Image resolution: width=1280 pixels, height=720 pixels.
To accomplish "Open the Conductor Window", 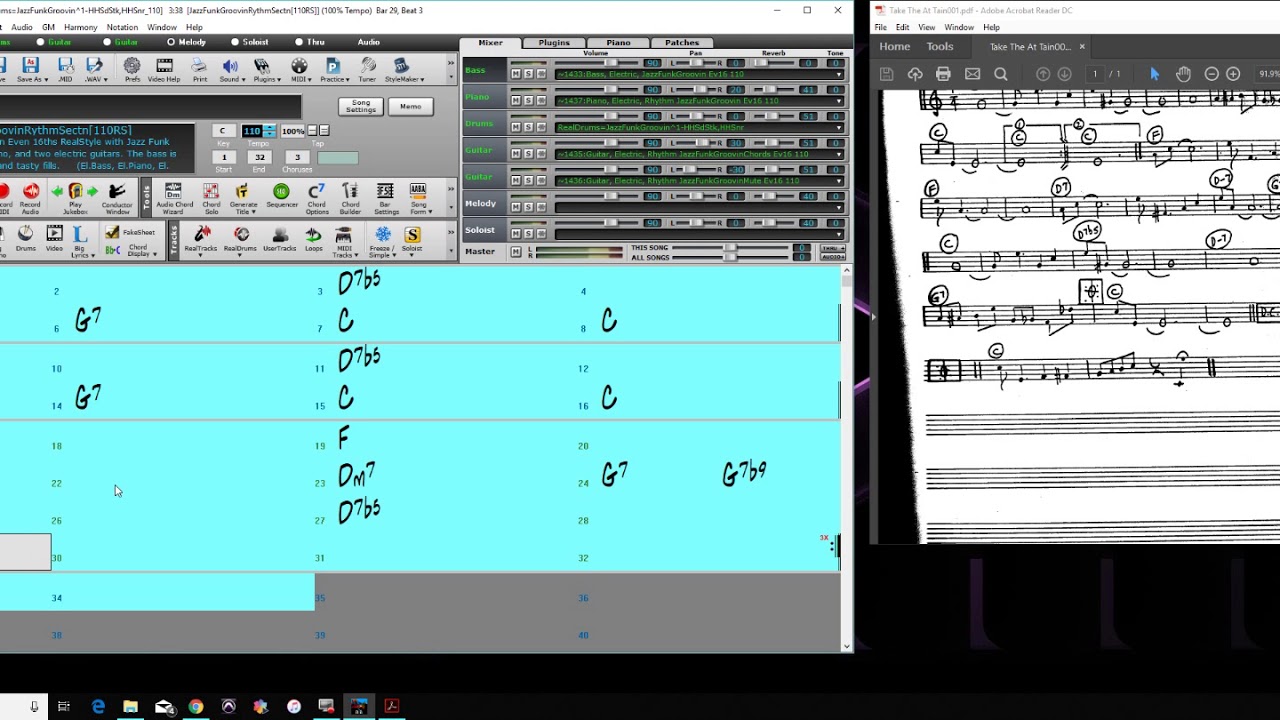I will click(x=117, y=196).
